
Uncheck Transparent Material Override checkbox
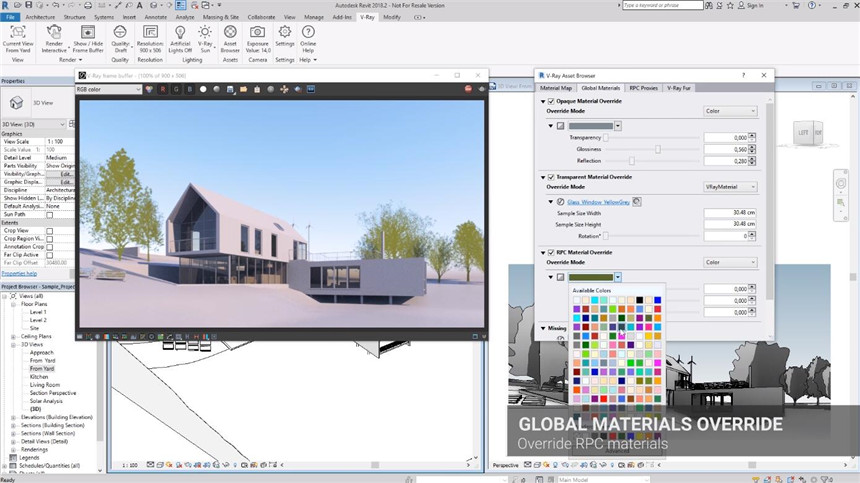click(x=550, y=177)
